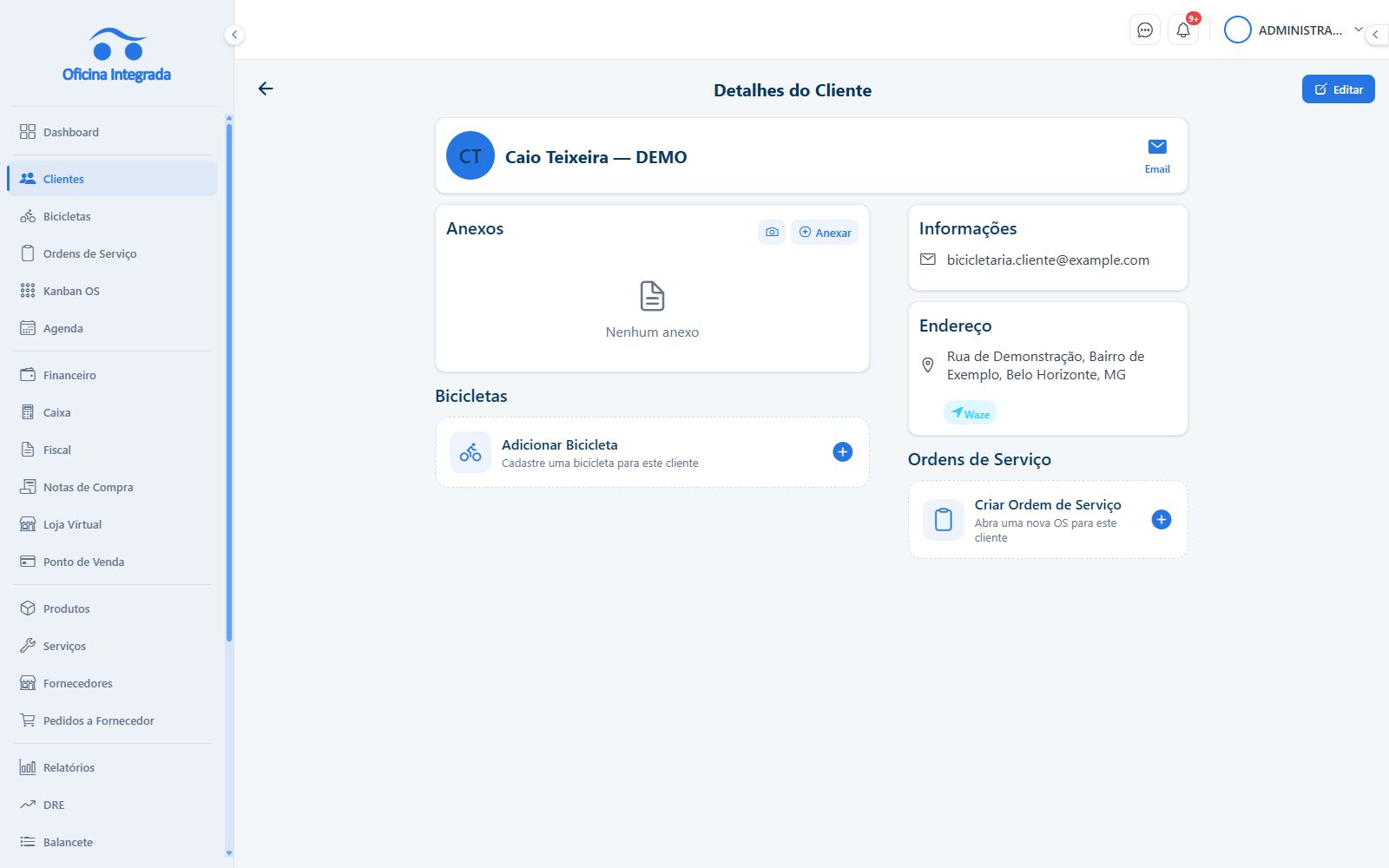Collapse the left sidebar with the chevron
Viewport: 1389px width, 868px height.
(234, 35)
